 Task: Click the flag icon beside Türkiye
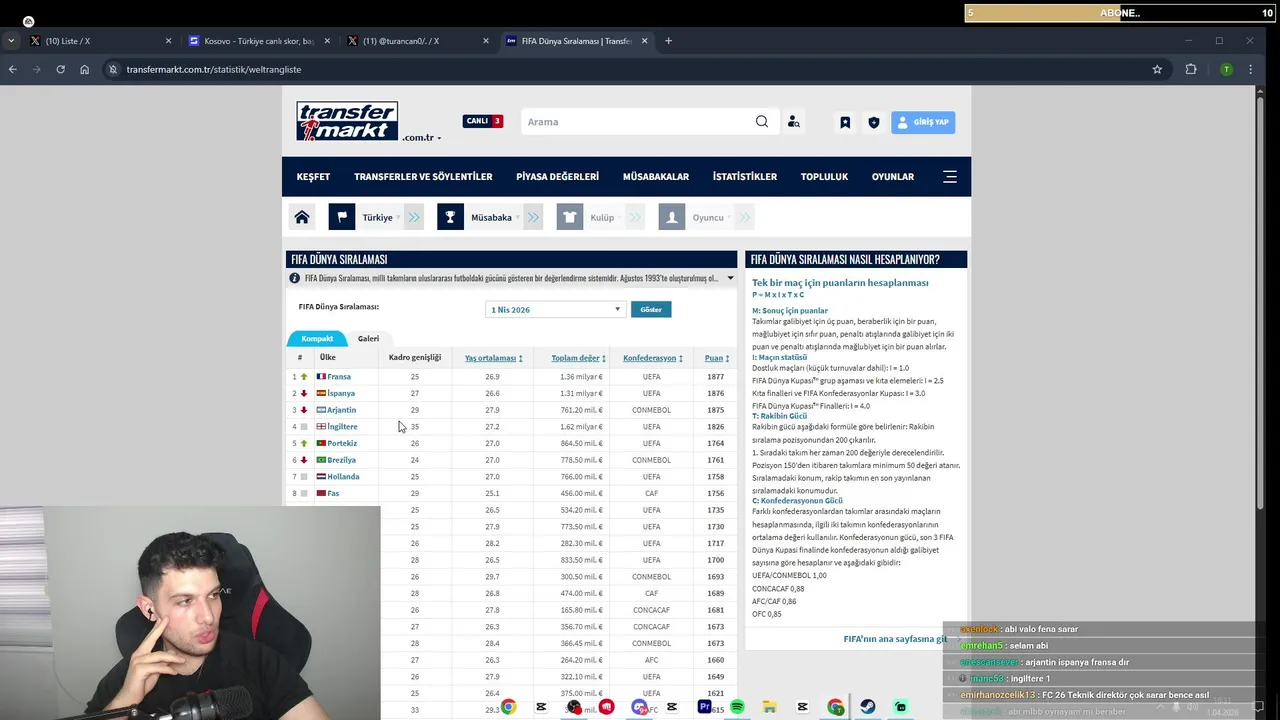[x=342, y=217]
